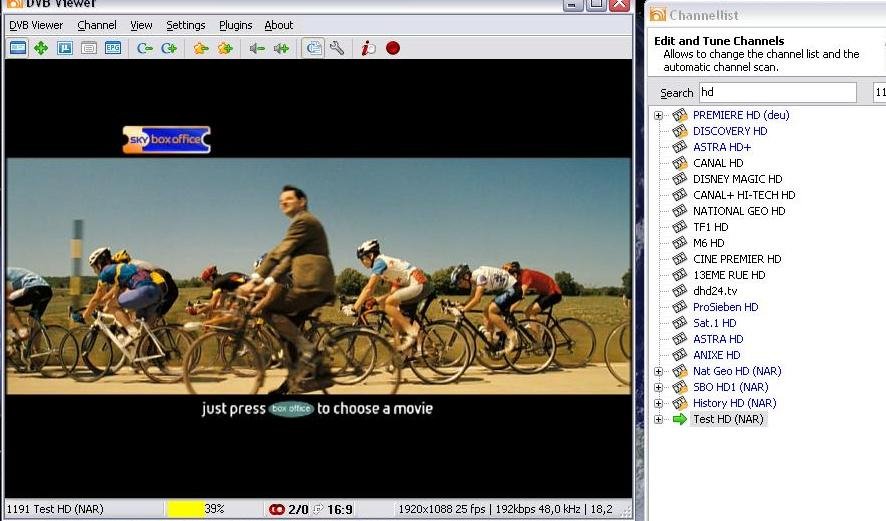Expand the Nat Geo HD (NAR) node
The height and width of the screenshot is (521, 886).
coord(658,372)
